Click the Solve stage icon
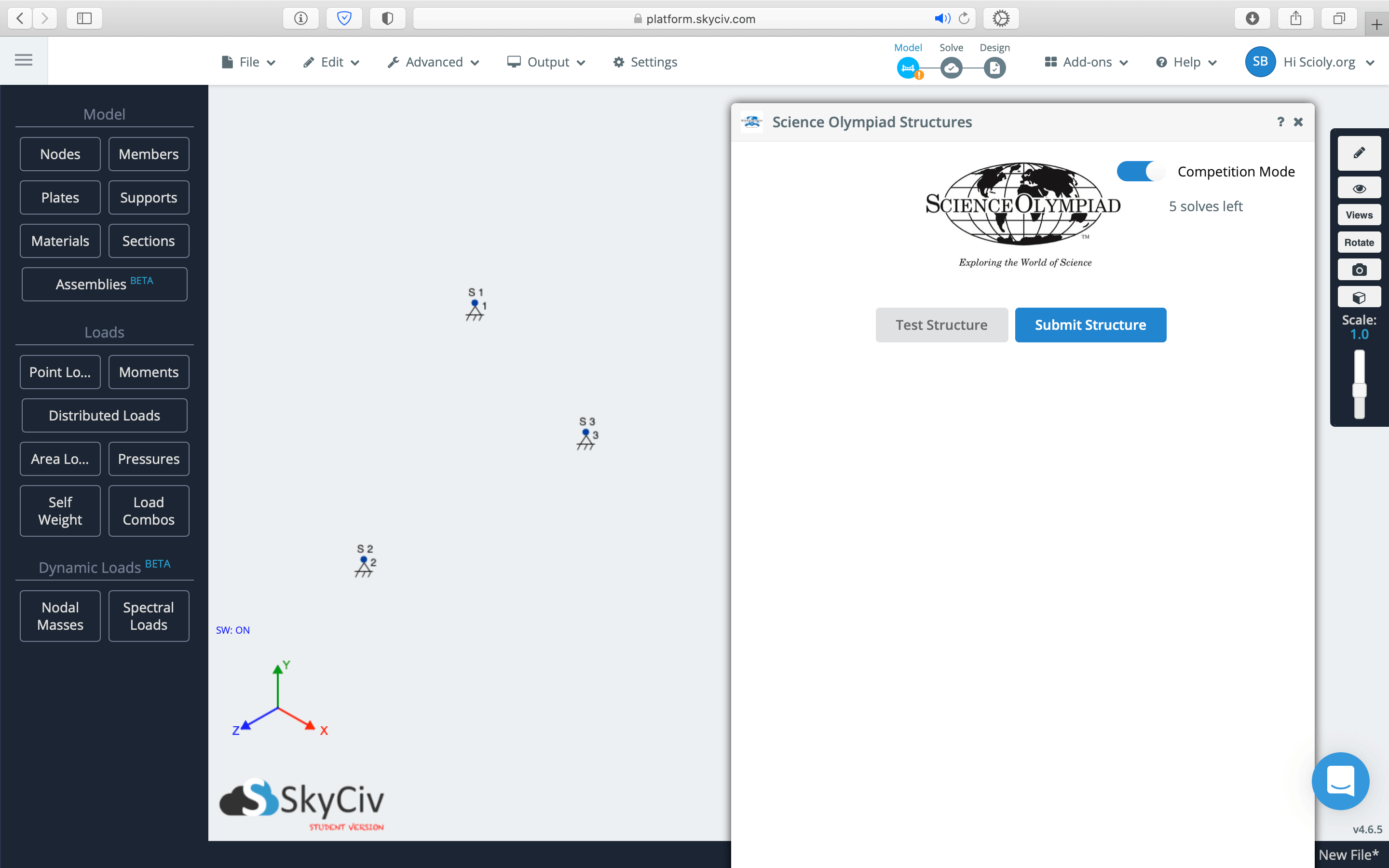The image size is (1389, 868). [951, 68]
